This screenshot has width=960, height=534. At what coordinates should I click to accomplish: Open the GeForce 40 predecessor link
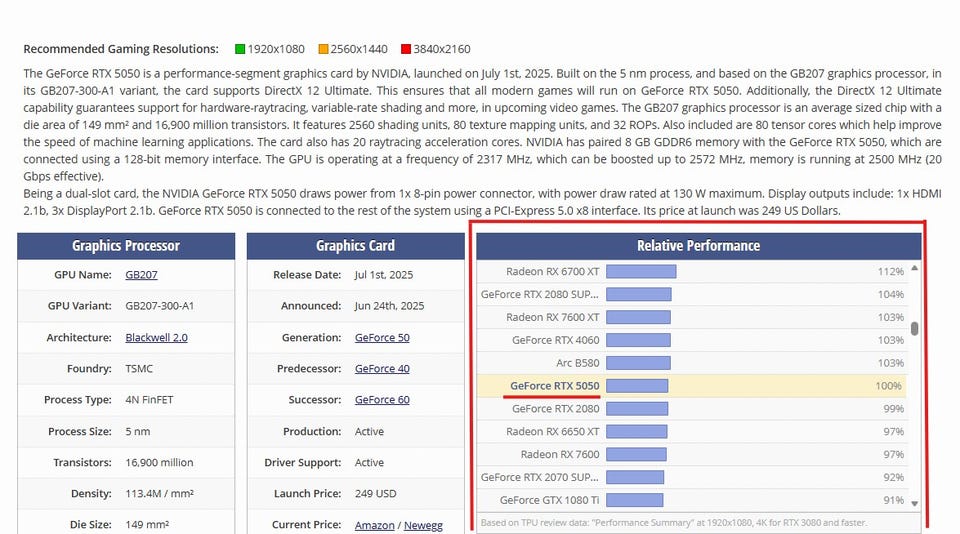point(382,369)
